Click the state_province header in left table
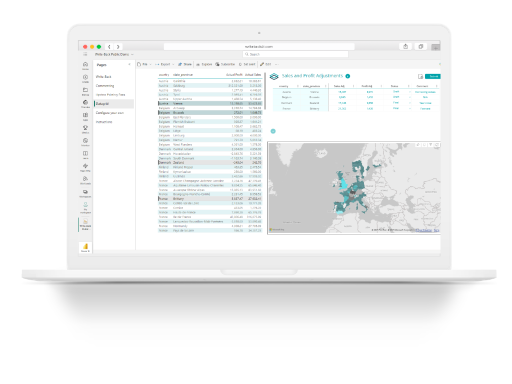Viewport: 512px width, 384px height. pyautogui.click(x=183, y=75)
